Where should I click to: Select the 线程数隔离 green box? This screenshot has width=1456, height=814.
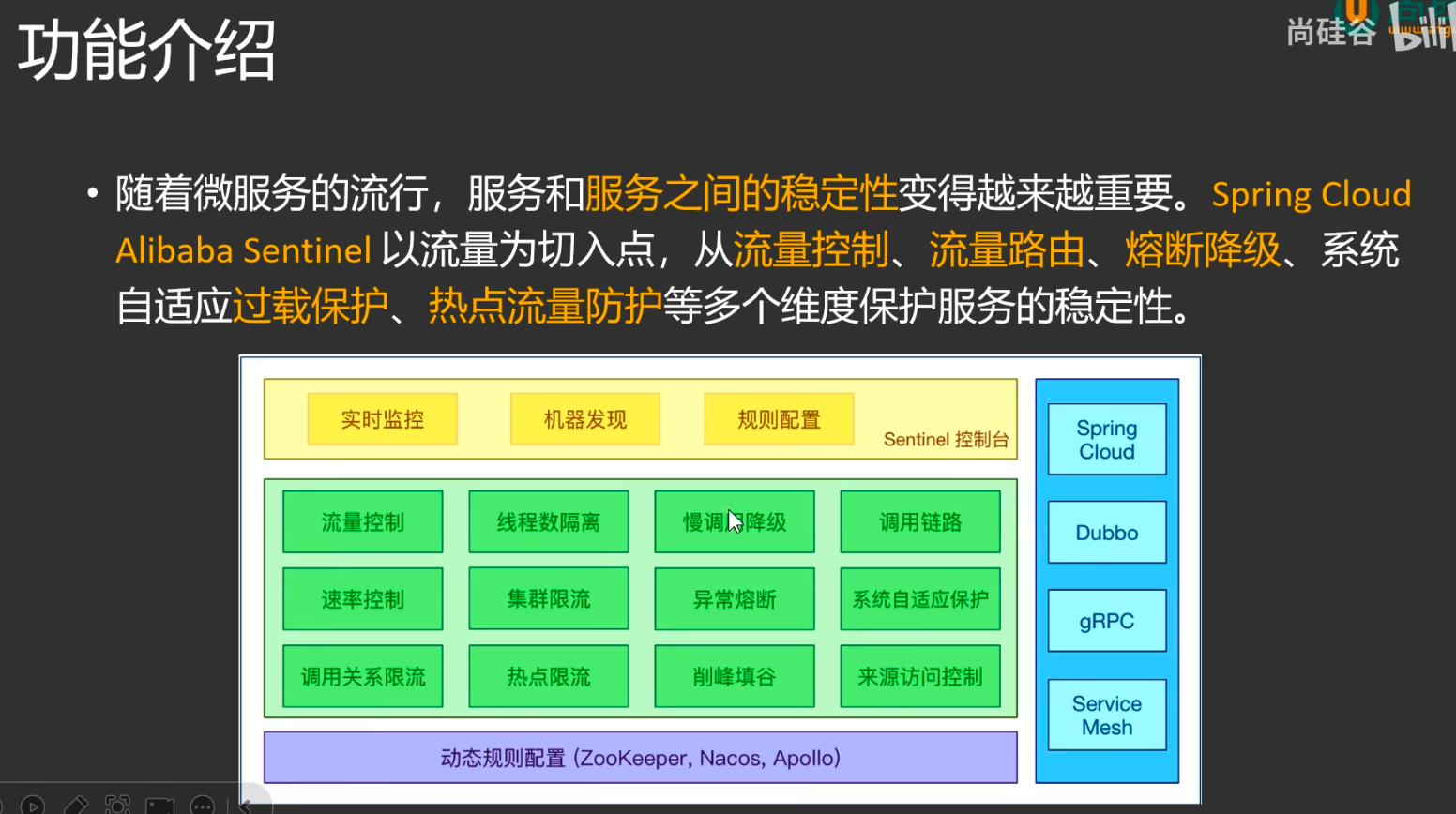(x=548, y=522)
